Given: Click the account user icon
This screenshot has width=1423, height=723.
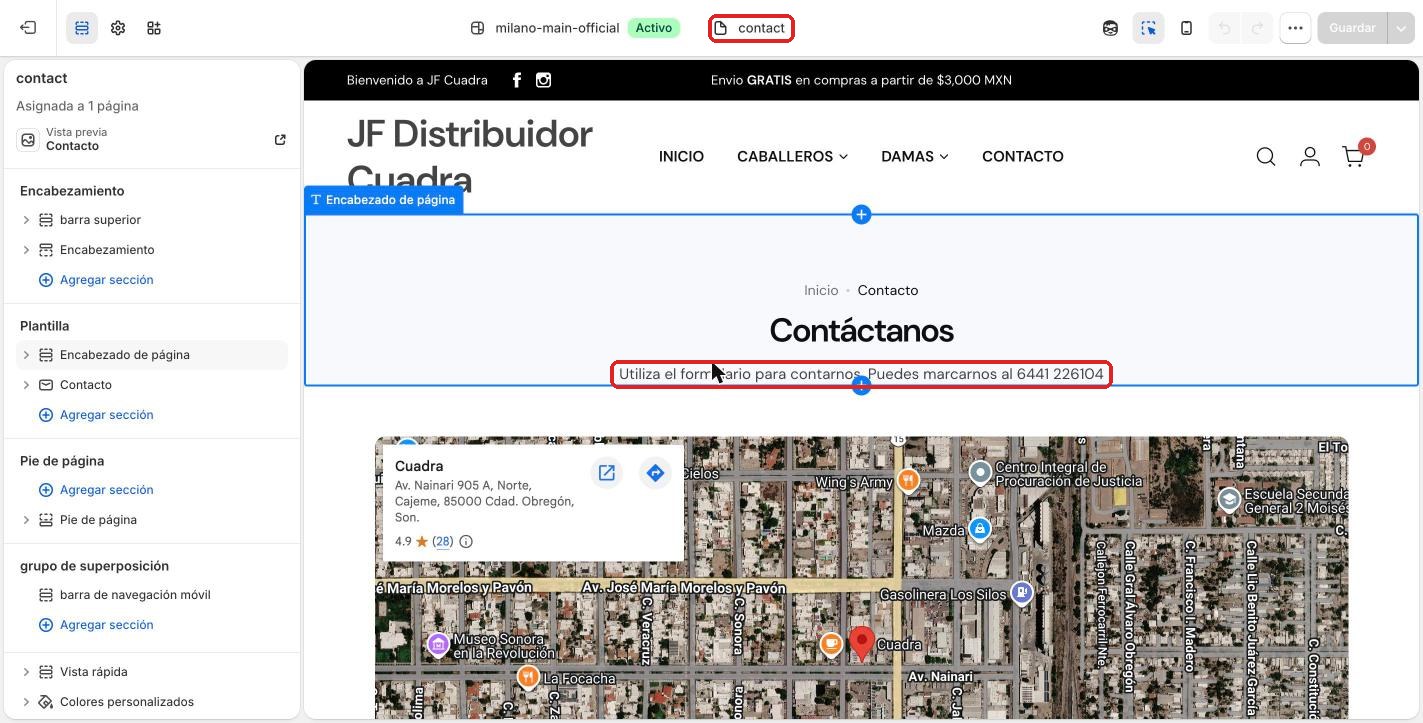Looking at the screenshot, I should point(1310,156).
